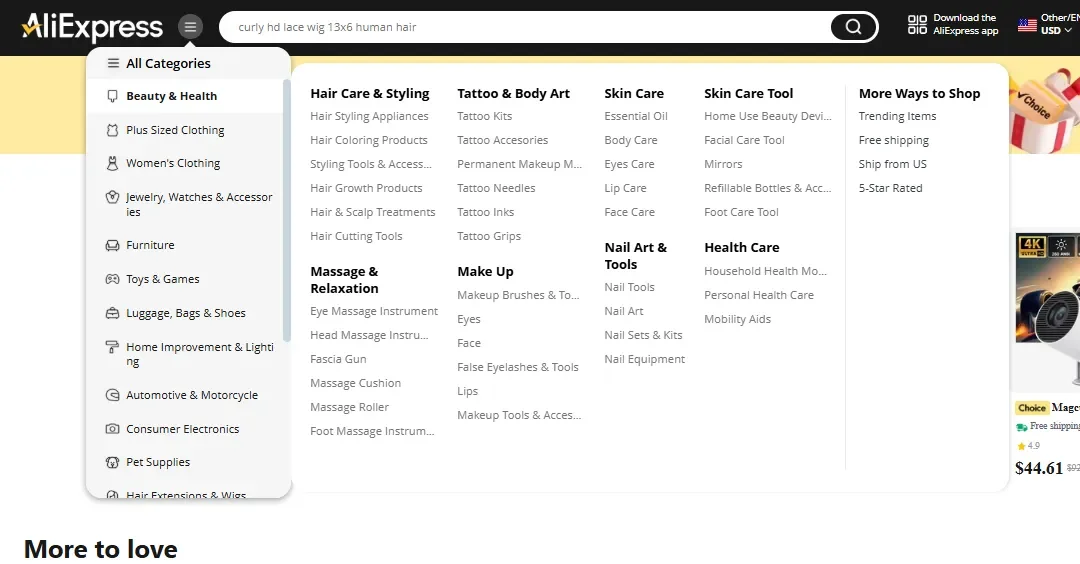
Task: Click the Consumer Electronics camera icon
Action: coord(113,429)
